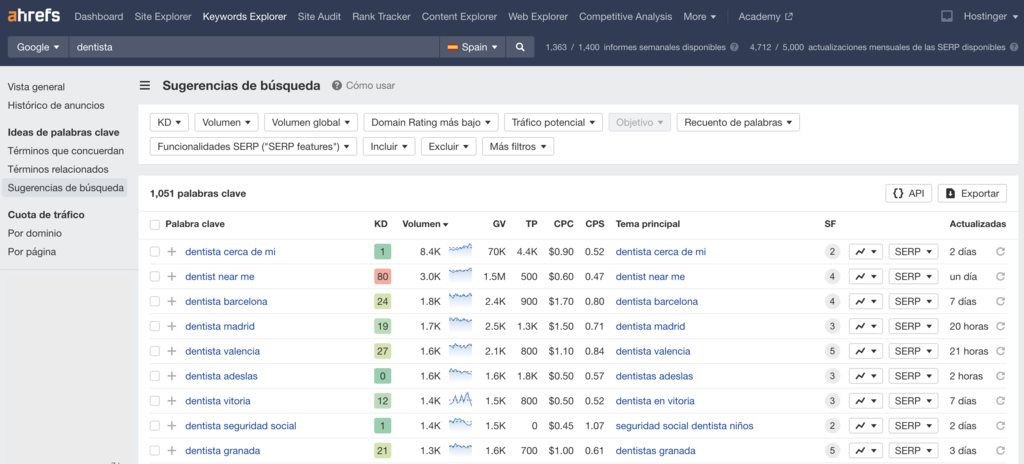Click the ahrefs logo
Image resolution: width=1024 pixels, height=464 pixels.
34,16
